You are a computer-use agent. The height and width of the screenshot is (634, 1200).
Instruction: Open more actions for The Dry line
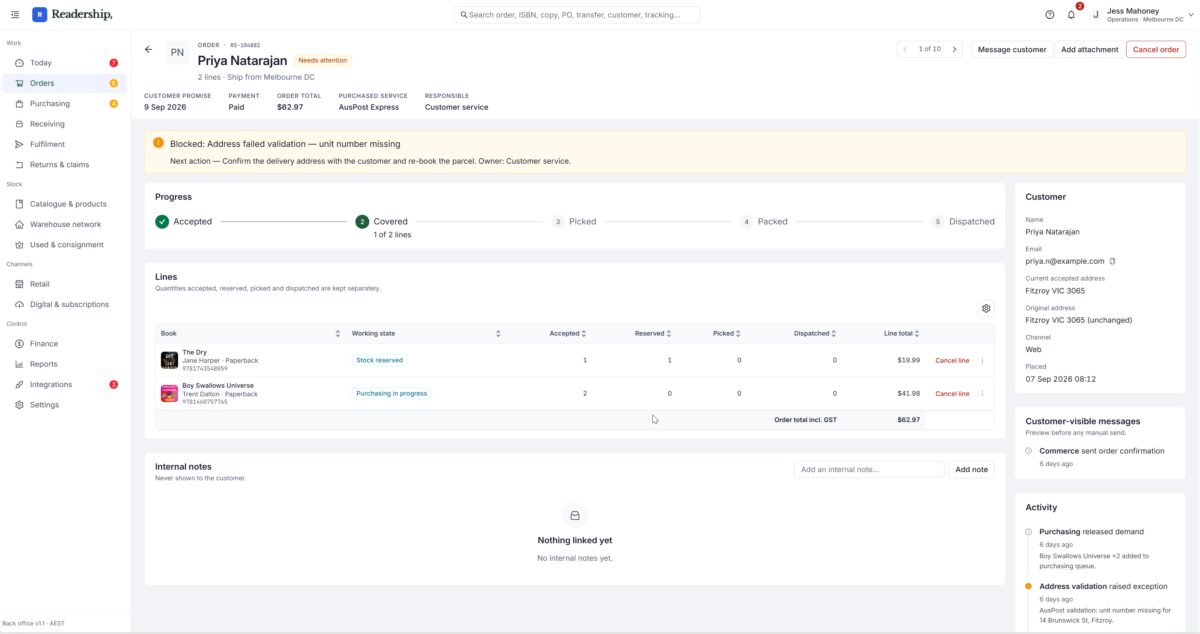pyautogui.click(x=982, y=360)
